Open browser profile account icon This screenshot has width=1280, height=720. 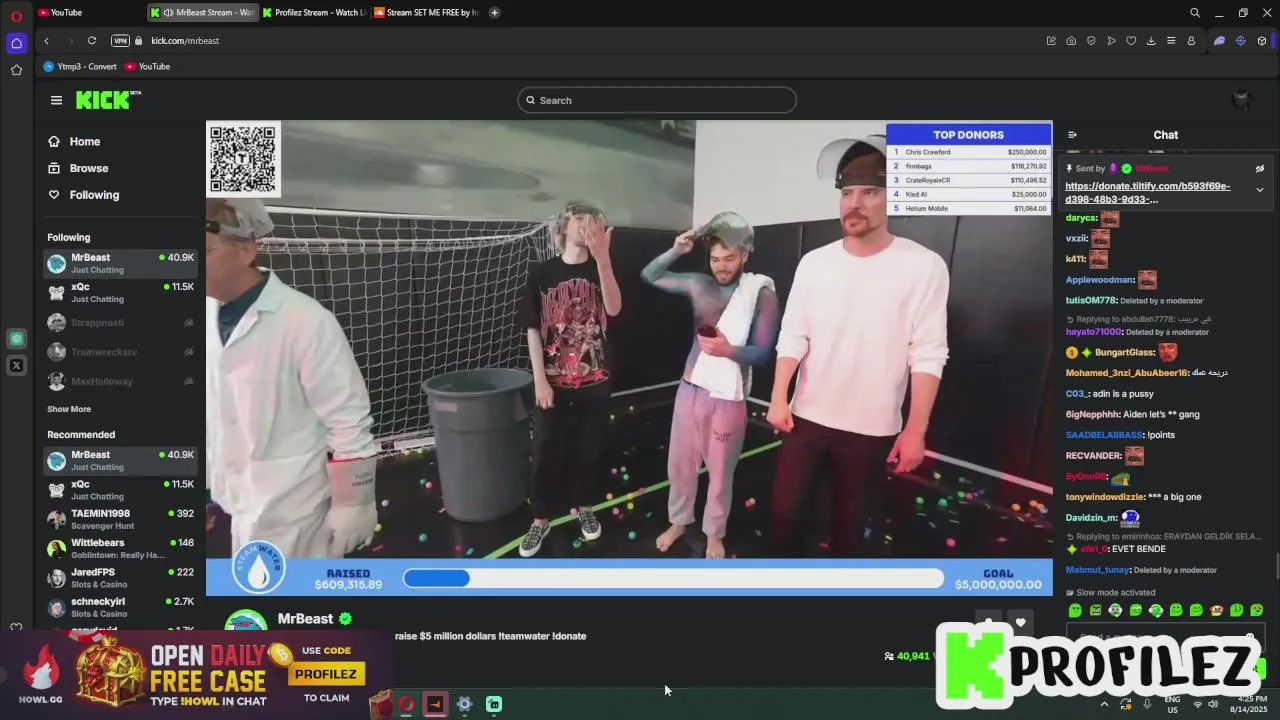point(1191,41)
